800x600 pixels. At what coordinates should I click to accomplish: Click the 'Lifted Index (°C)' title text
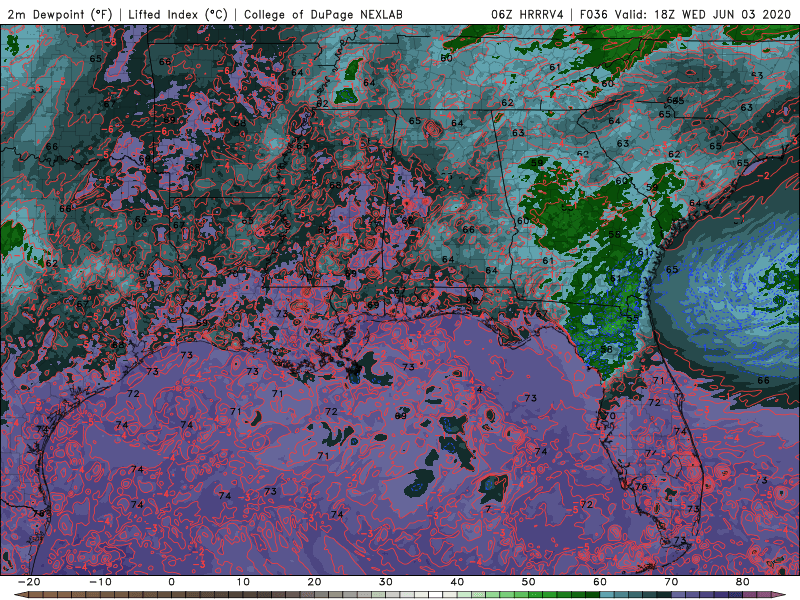178,14
